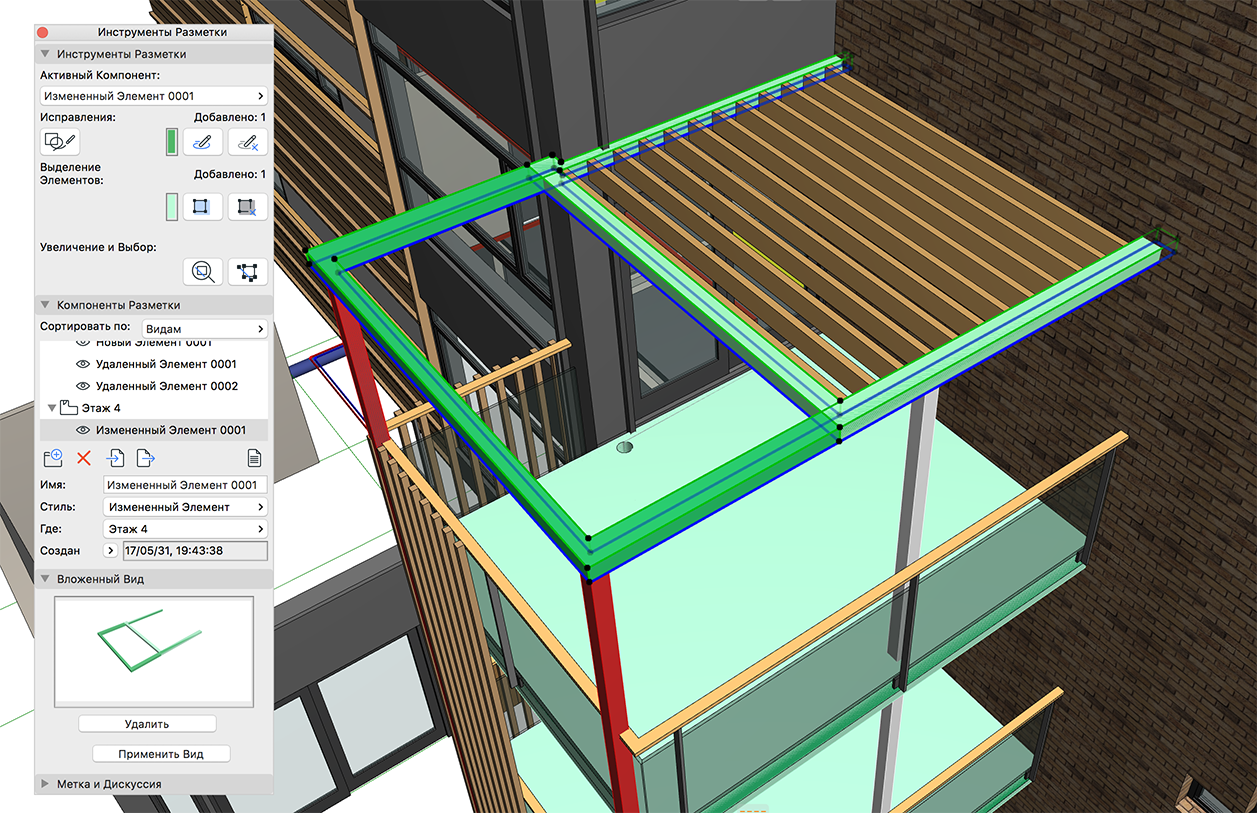Open the Активный Компонент dropdown
This screenshot has width=1257, height=813.
tap(154, 96)
